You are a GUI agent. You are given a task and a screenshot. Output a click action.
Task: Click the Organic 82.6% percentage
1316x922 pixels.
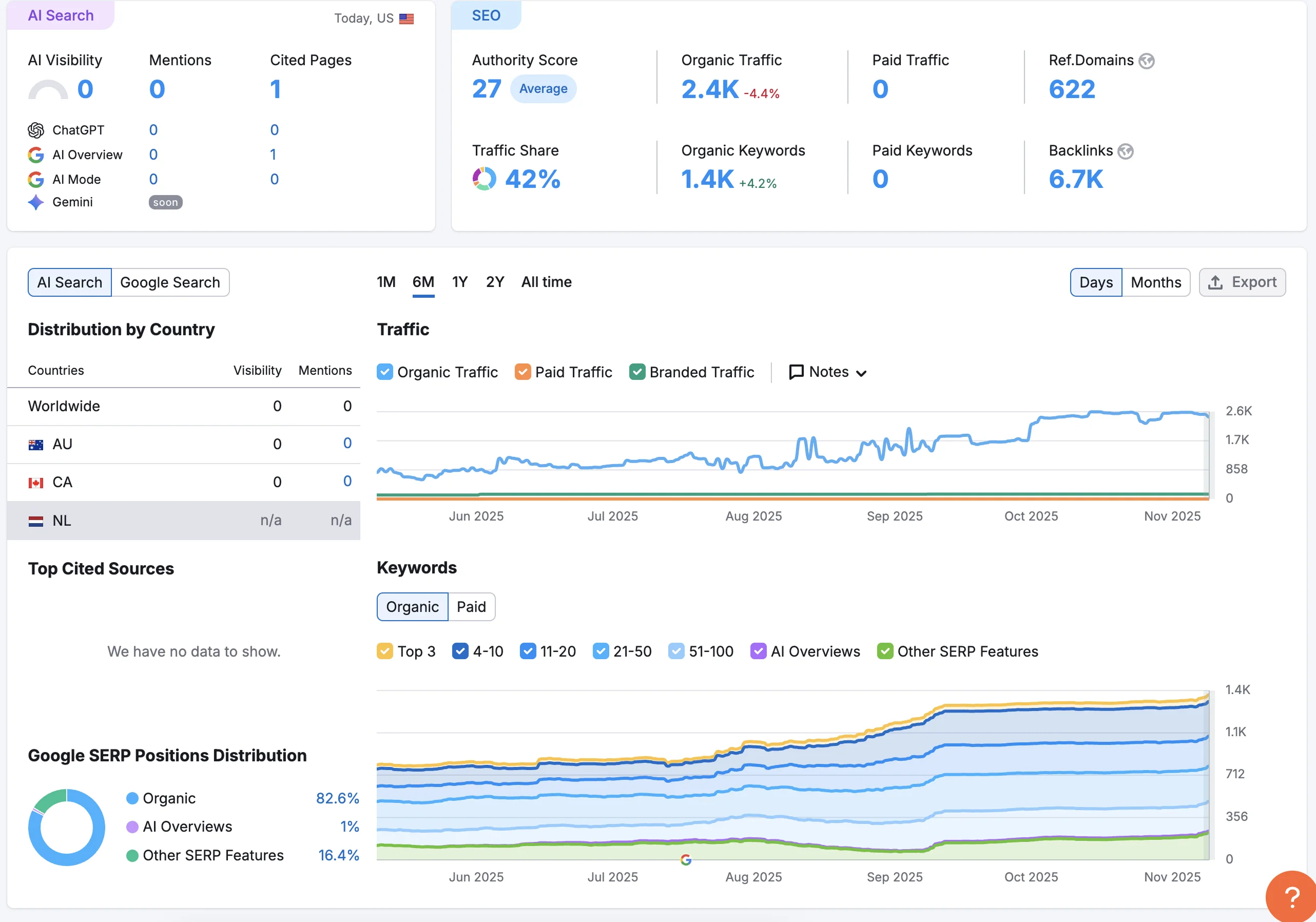(x=338, y=798)
